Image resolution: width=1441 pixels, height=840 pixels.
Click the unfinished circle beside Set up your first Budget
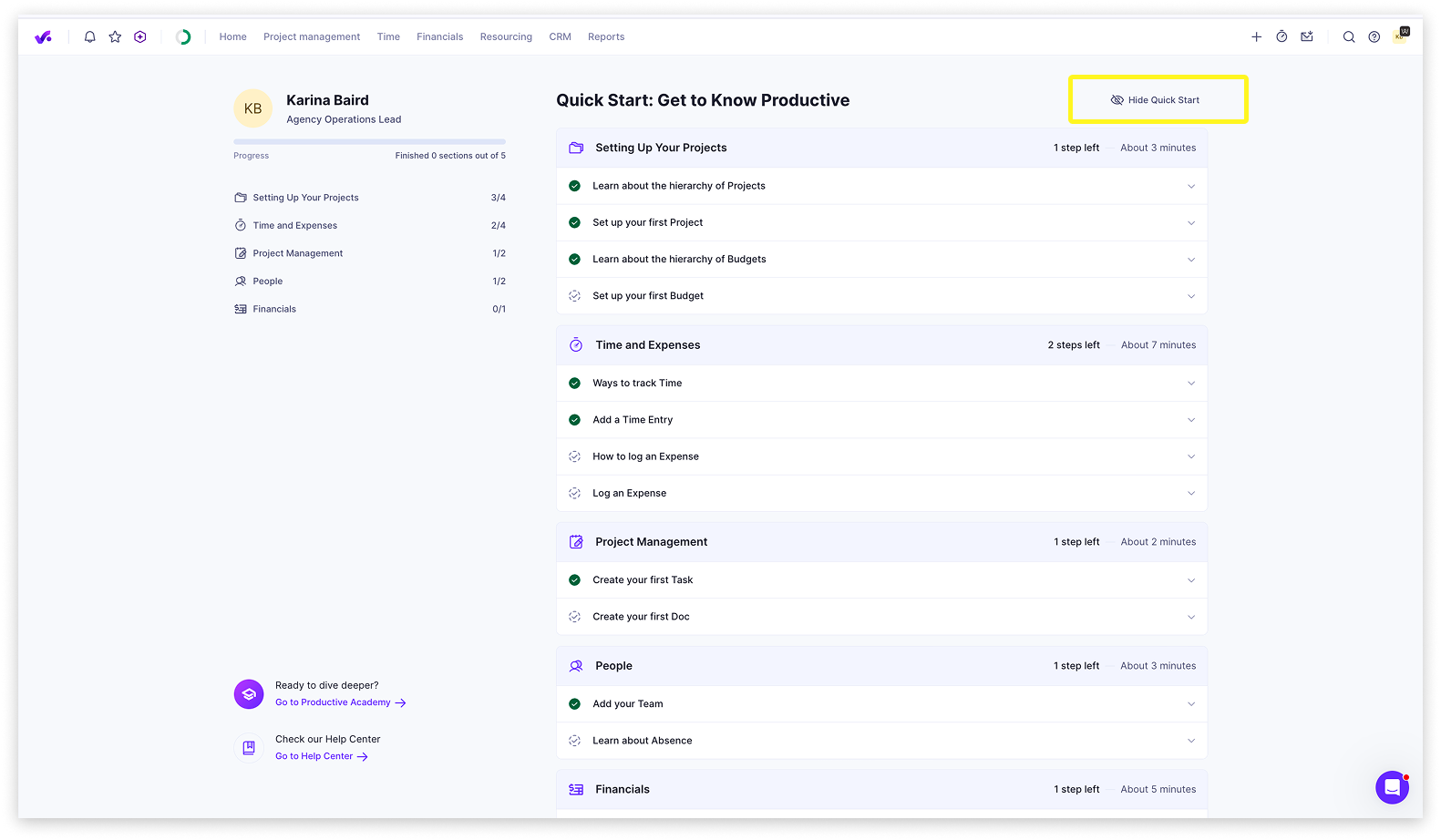tap(574, 296)
